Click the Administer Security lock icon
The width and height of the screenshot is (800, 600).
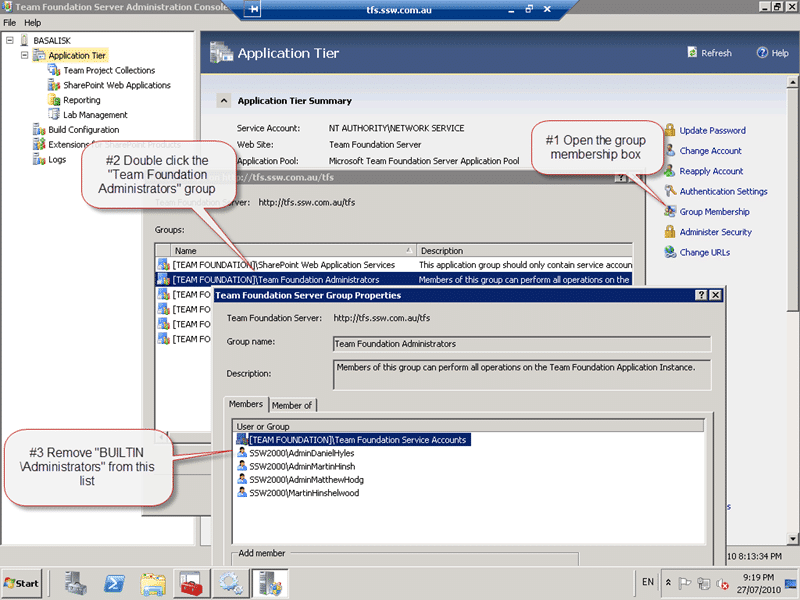pos(670,232)
